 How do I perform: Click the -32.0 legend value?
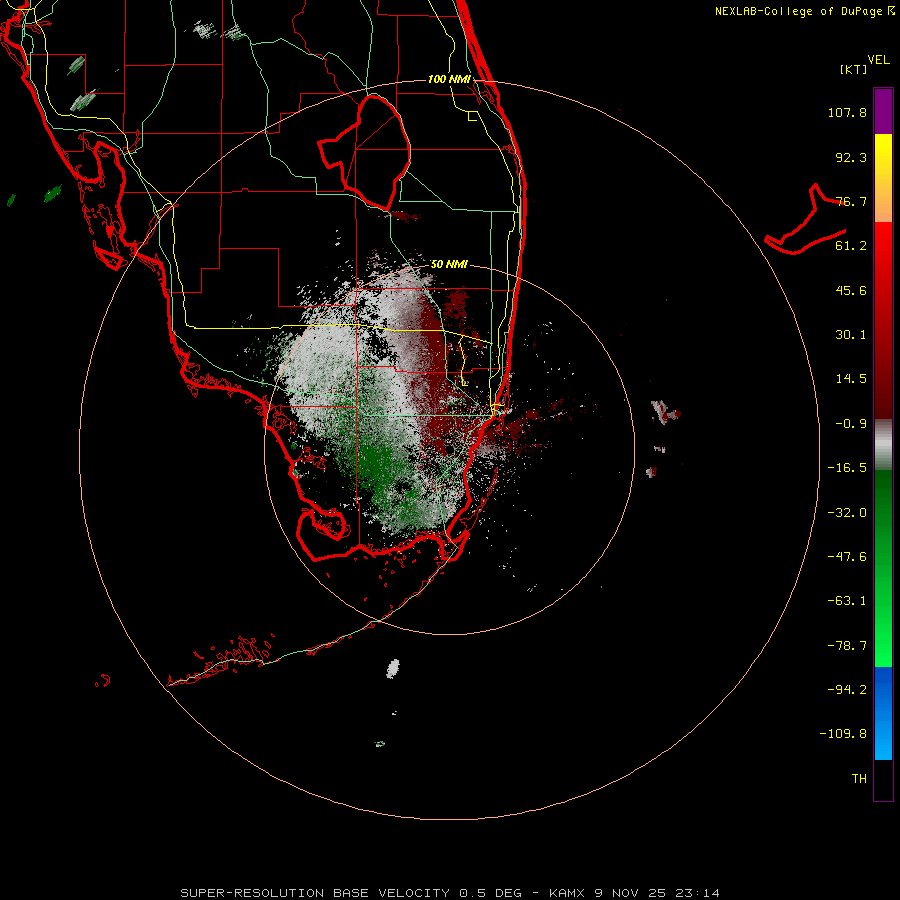click(x=847, y=513)
